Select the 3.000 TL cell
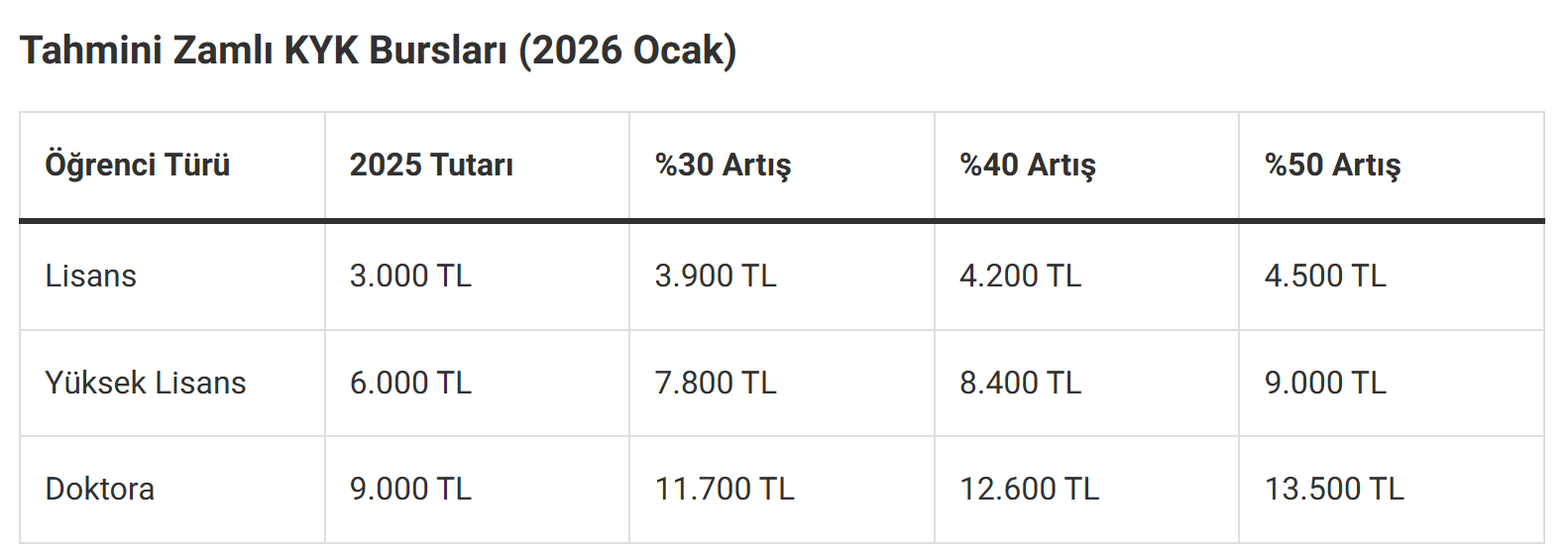 point(410,276)
